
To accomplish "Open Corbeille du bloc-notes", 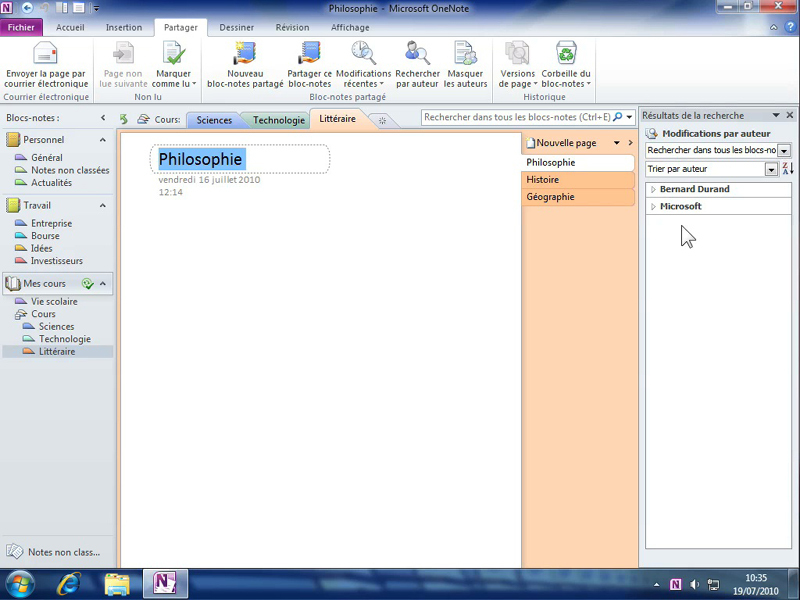I will coord(566,65).
